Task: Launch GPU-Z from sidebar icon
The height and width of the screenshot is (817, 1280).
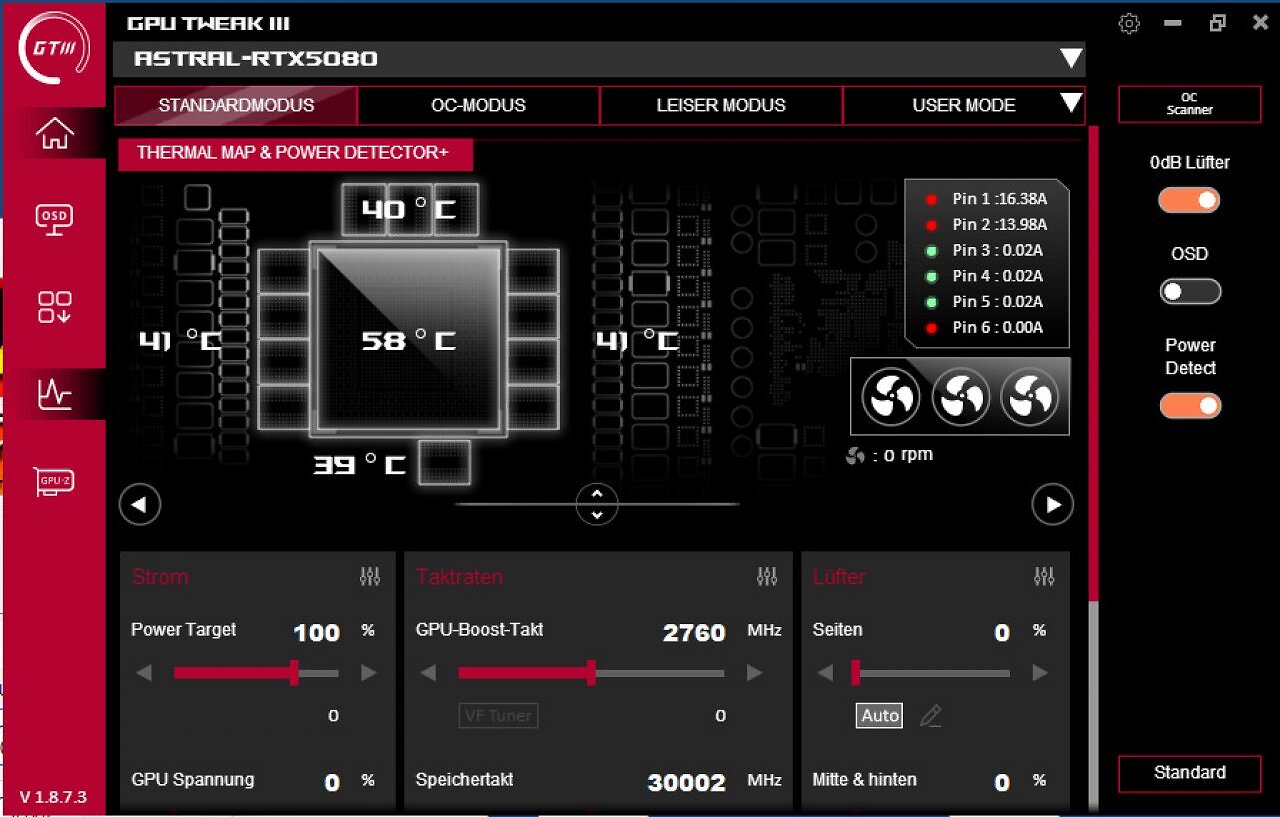Action: pos(54,481)
